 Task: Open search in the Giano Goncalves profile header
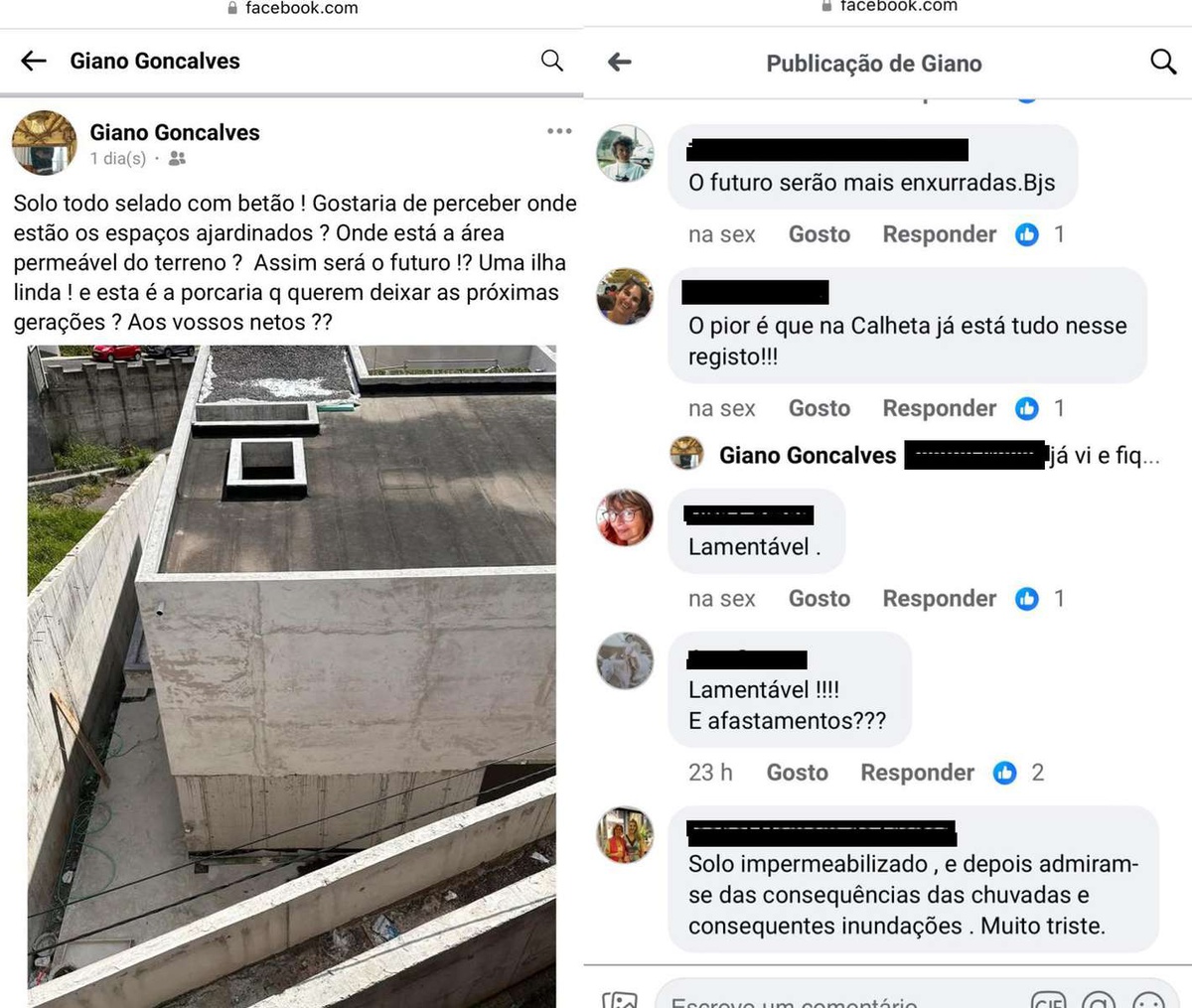pyautogui.click(x=552, y=61)
